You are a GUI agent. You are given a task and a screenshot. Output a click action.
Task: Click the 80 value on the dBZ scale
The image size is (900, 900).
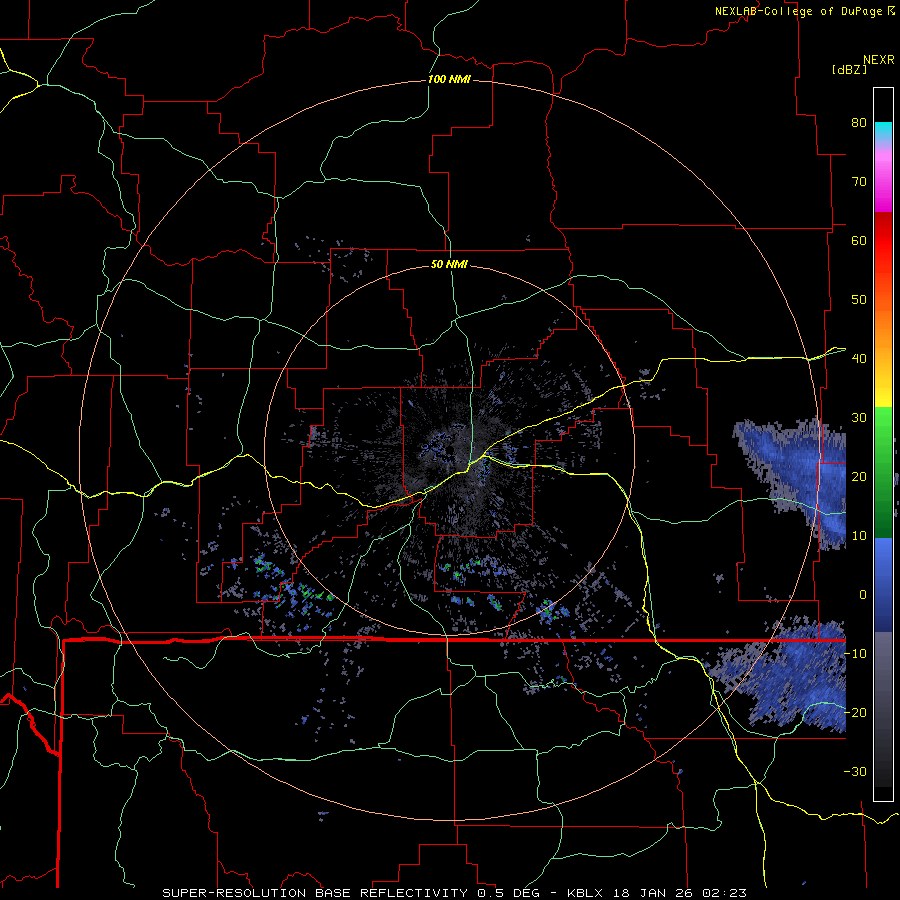[859, 122]
